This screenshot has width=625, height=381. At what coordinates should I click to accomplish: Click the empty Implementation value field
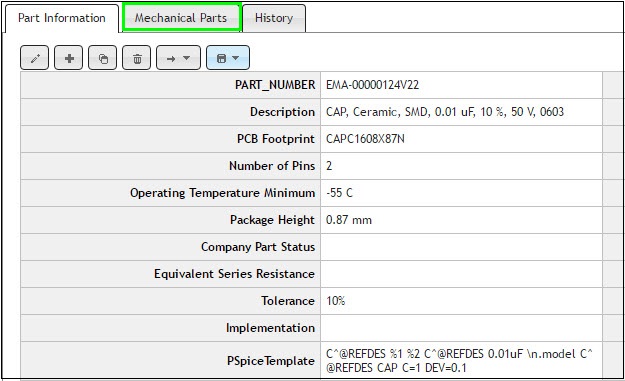click(461, 328)
